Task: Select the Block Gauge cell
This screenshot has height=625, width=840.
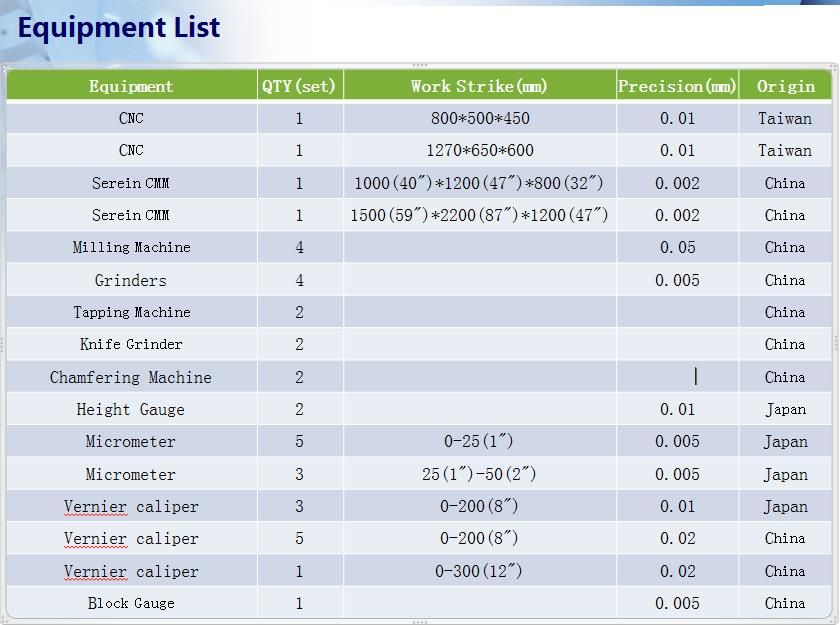Action: [132, 603]
